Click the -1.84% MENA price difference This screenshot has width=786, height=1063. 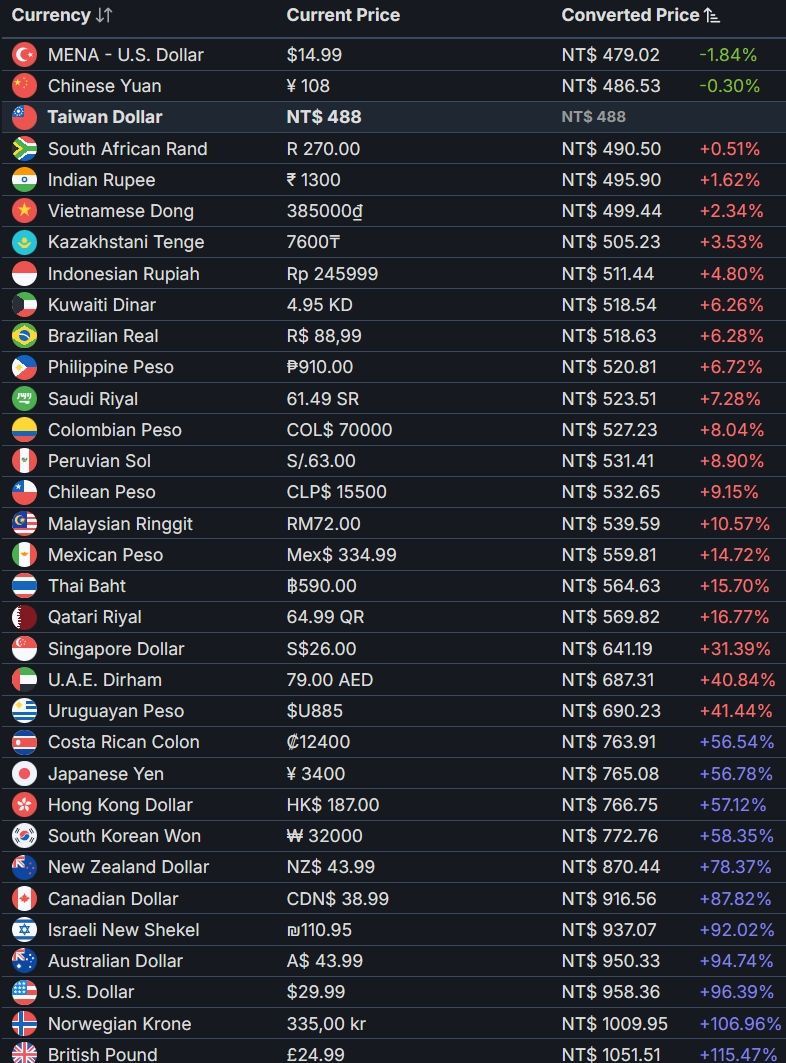[x=728, y=55]
